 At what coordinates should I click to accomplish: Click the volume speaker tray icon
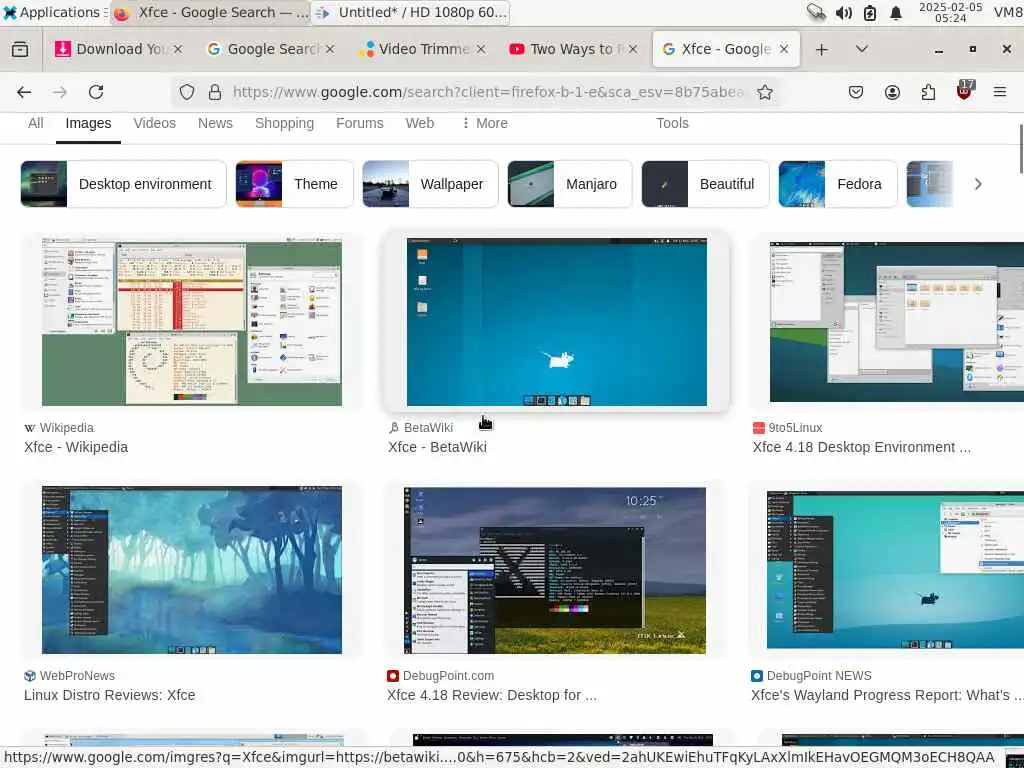coord(843,13)
